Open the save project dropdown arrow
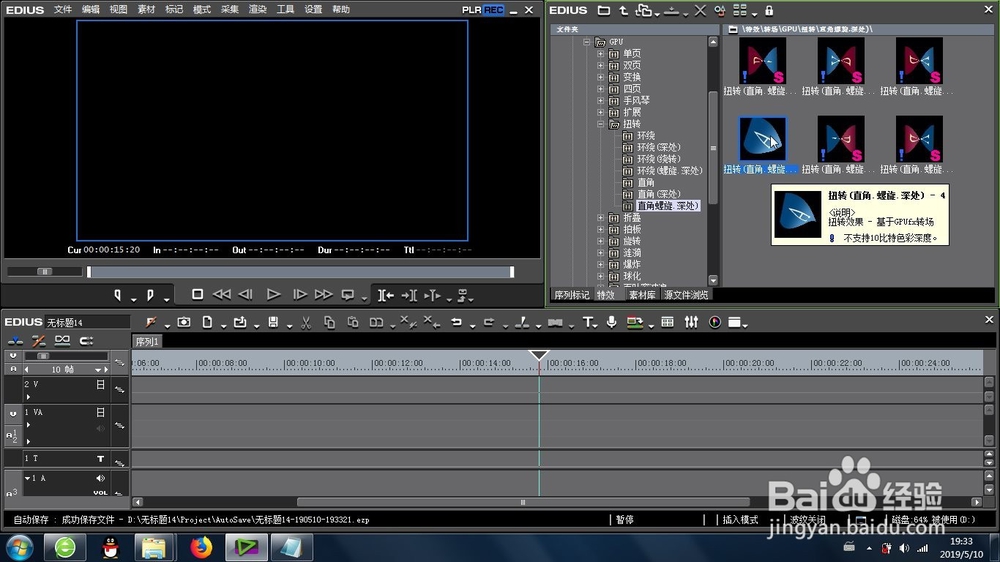Screen dimensions: 1000x562 point(289,326)
